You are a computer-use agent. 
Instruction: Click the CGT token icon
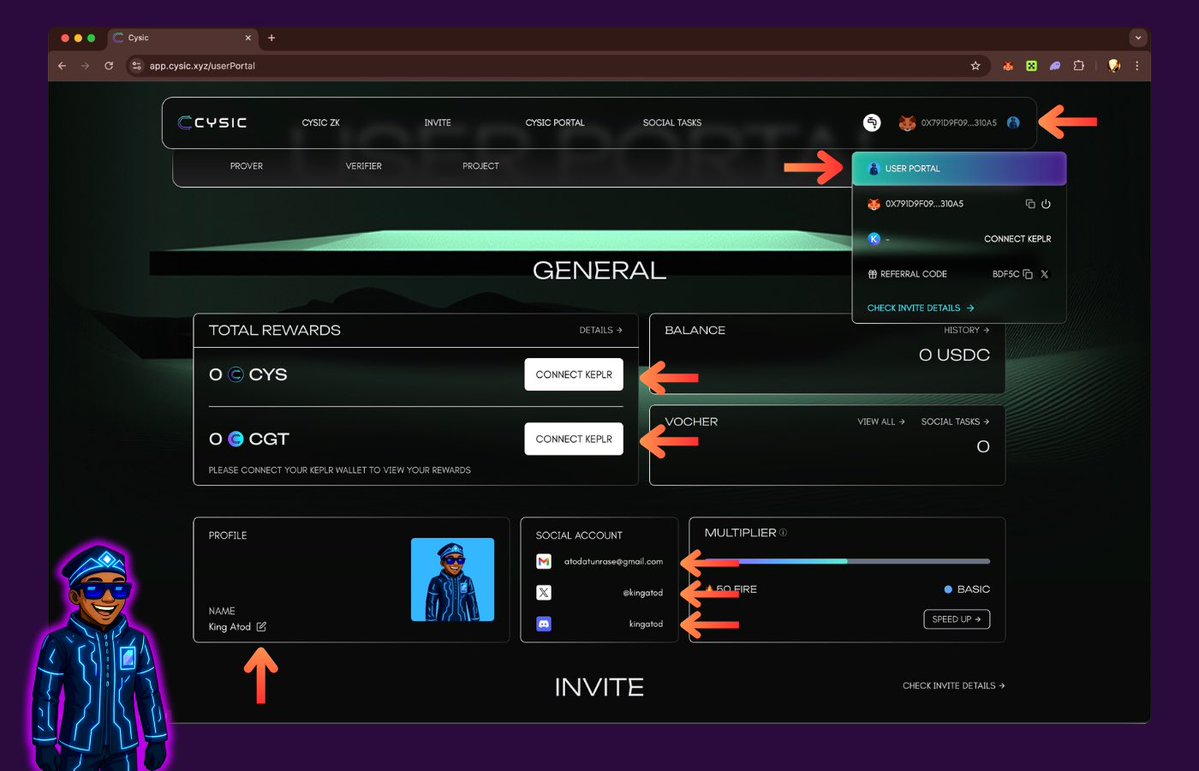[236, 439]
